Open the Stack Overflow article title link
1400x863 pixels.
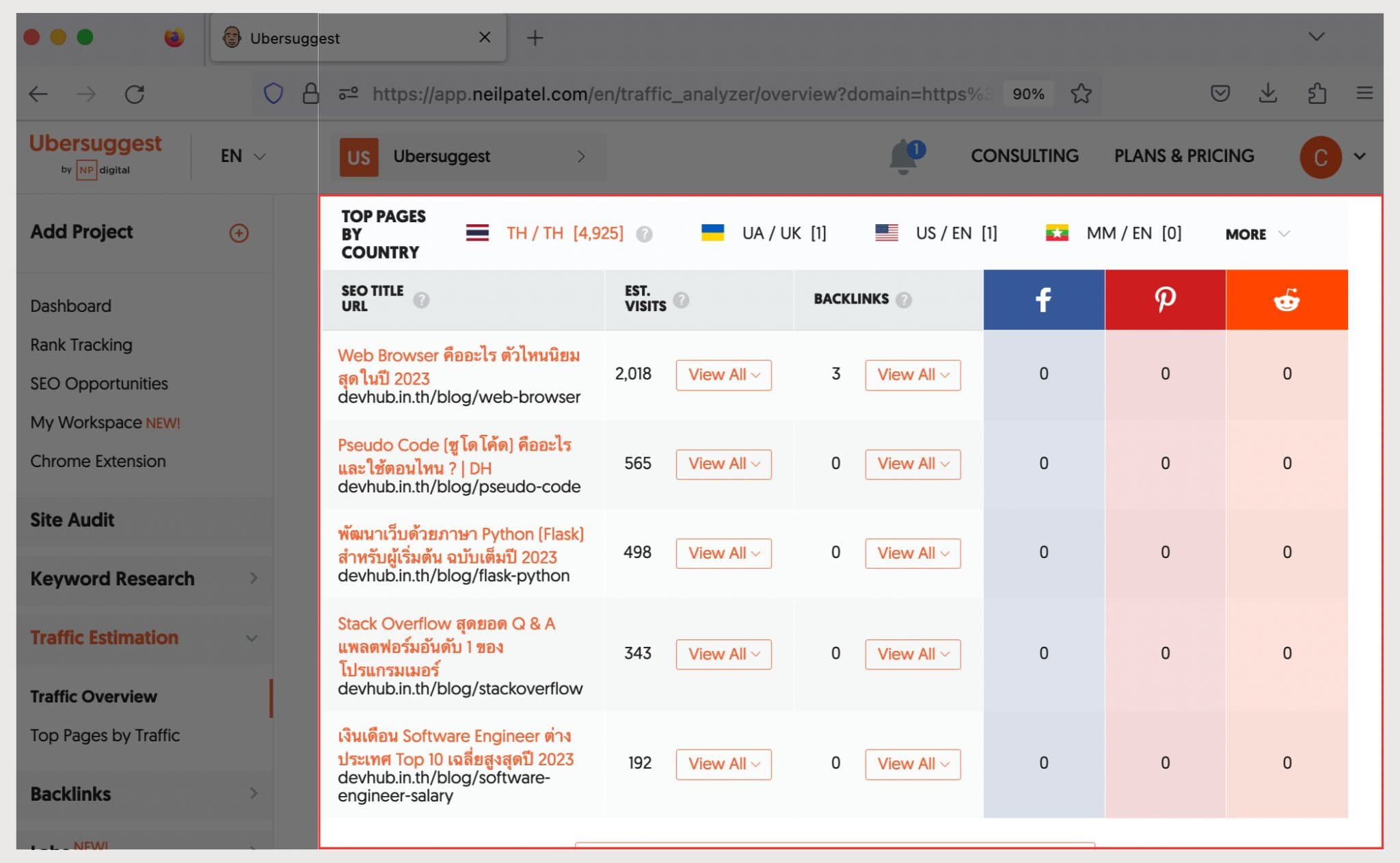(x=446, y=646)
